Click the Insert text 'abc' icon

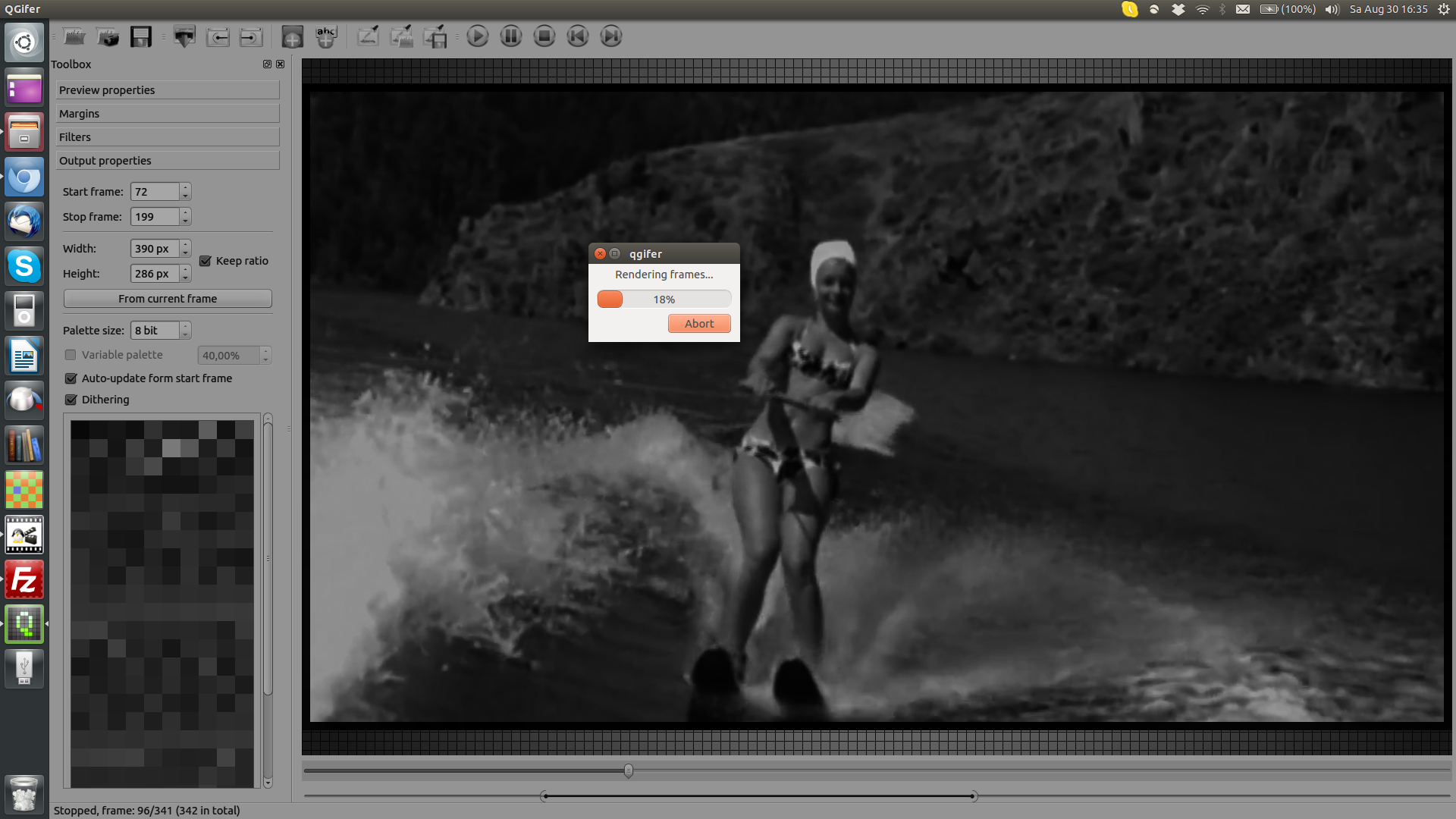coord(326,36)
